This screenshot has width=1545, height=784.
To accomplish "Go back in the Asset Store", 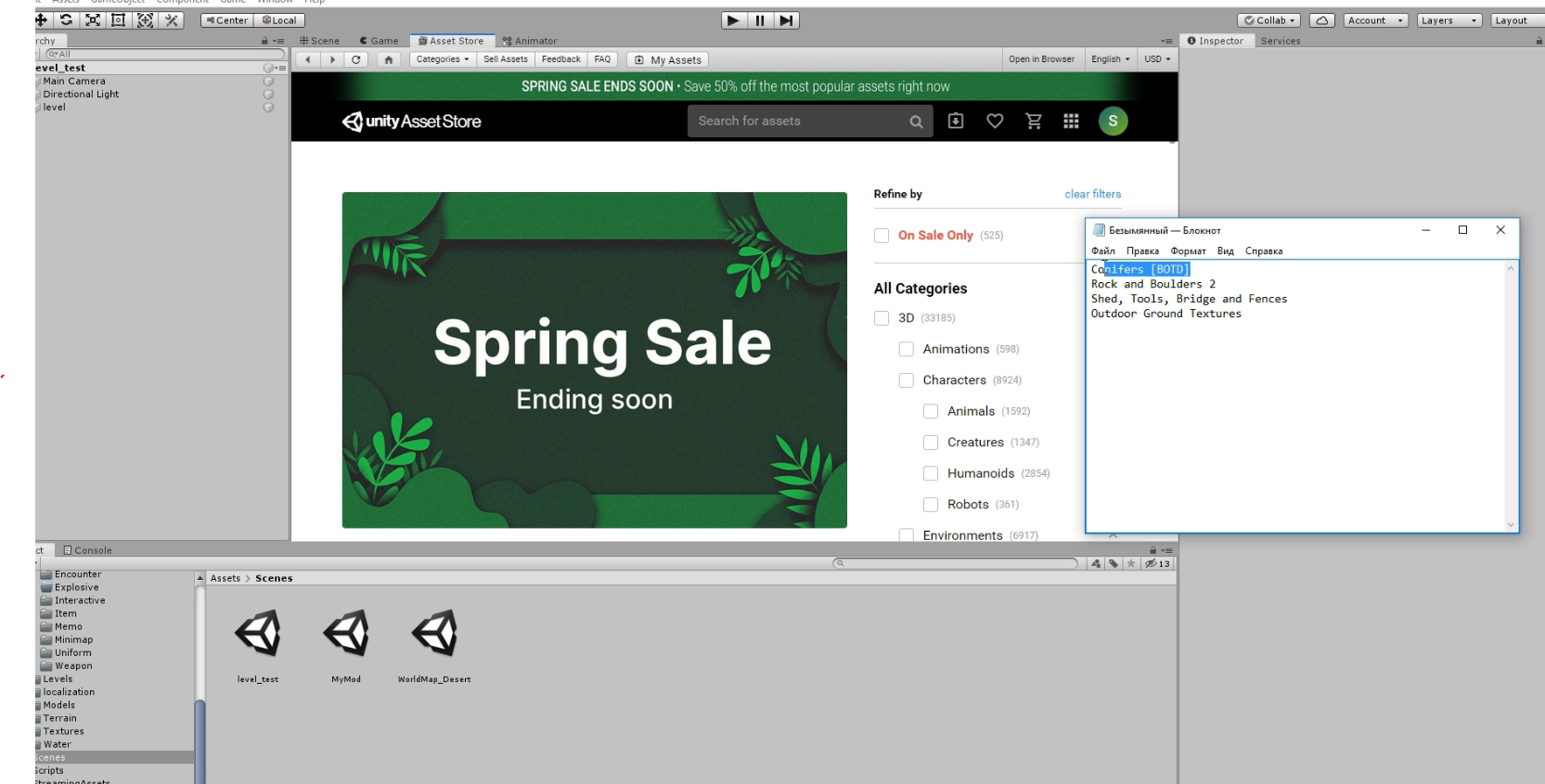I will (308, 59).
